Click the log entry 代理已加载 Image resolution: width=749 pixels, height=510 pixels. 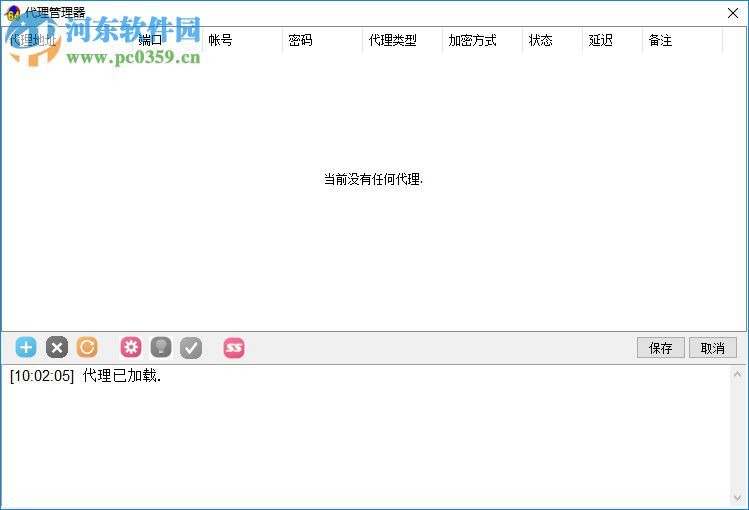point(86,376)
